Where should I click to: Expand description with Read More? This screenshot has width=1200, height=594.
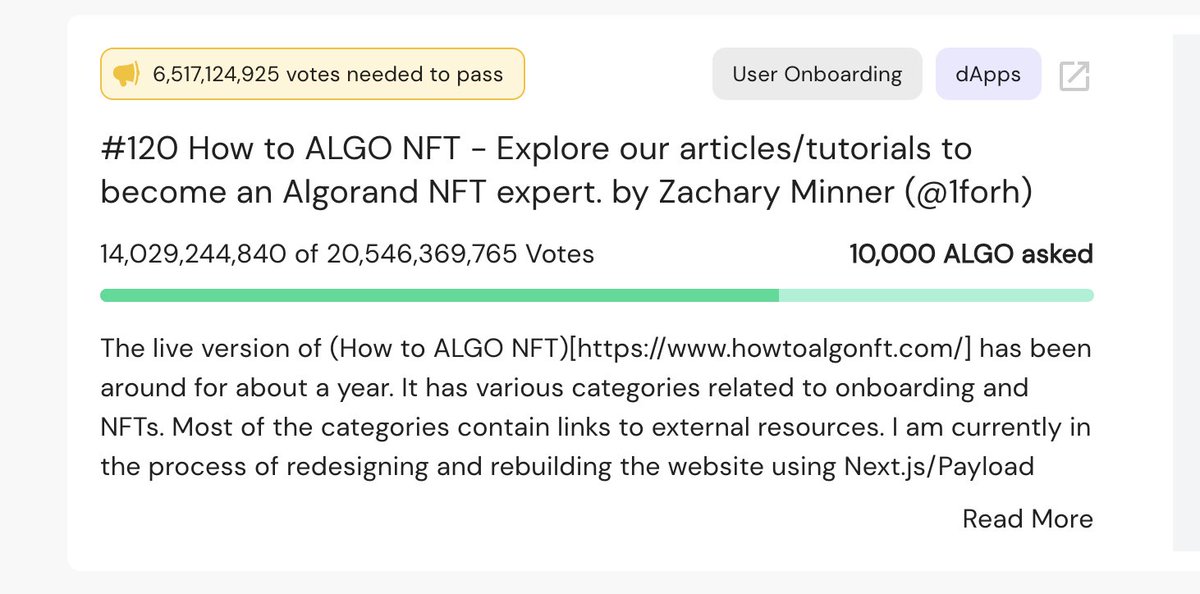tap(1027, 519)
